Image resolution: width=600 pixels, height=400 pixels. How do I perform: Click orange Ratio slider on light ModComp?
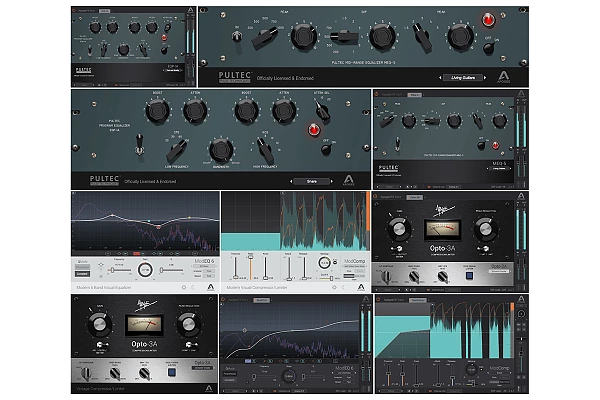coord(251,268)
